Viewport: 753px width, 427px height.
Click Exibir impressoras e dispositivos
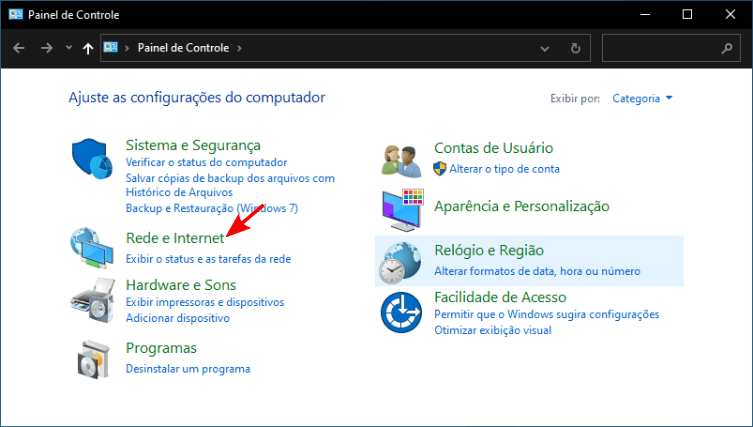205,302
